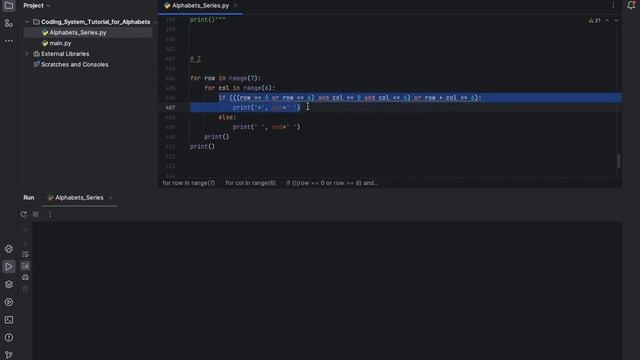Click breadcrumb 'for row in range(7)'

pyautogui.click(x=189, y=183)
